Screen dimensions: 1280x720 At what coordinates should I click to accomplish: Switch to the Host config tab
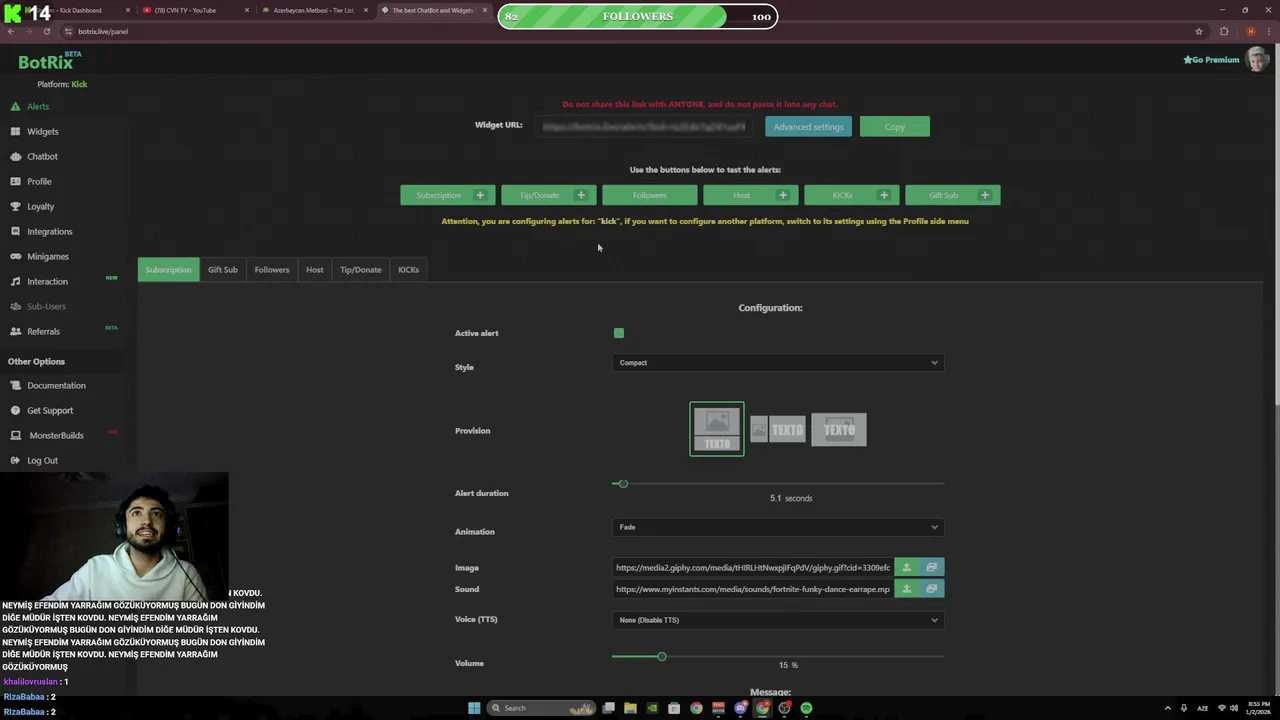[x=314, y=269]
